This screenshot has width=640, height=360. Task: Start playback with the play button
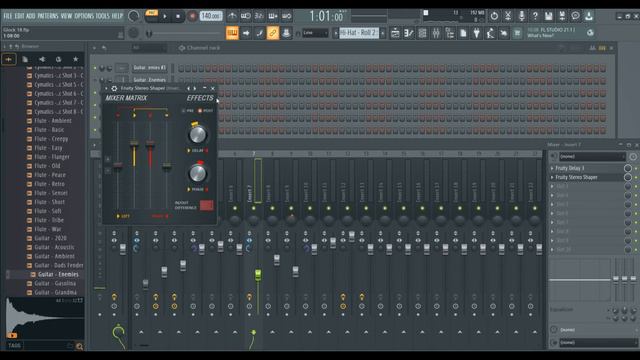point(165,16)
